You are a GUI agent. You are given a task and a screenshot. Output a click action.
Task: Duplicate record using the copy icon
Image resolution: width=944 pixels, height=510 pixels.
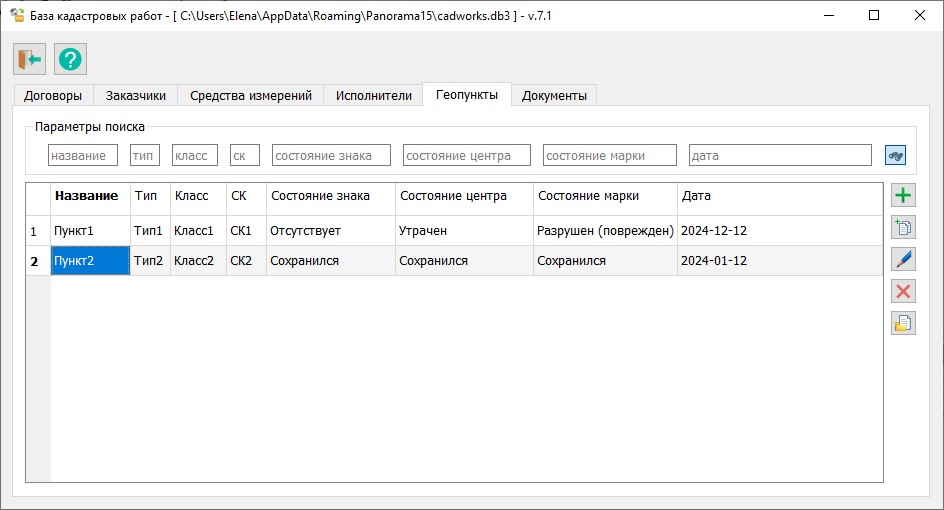pyautogui.click(x=903, y=227)
